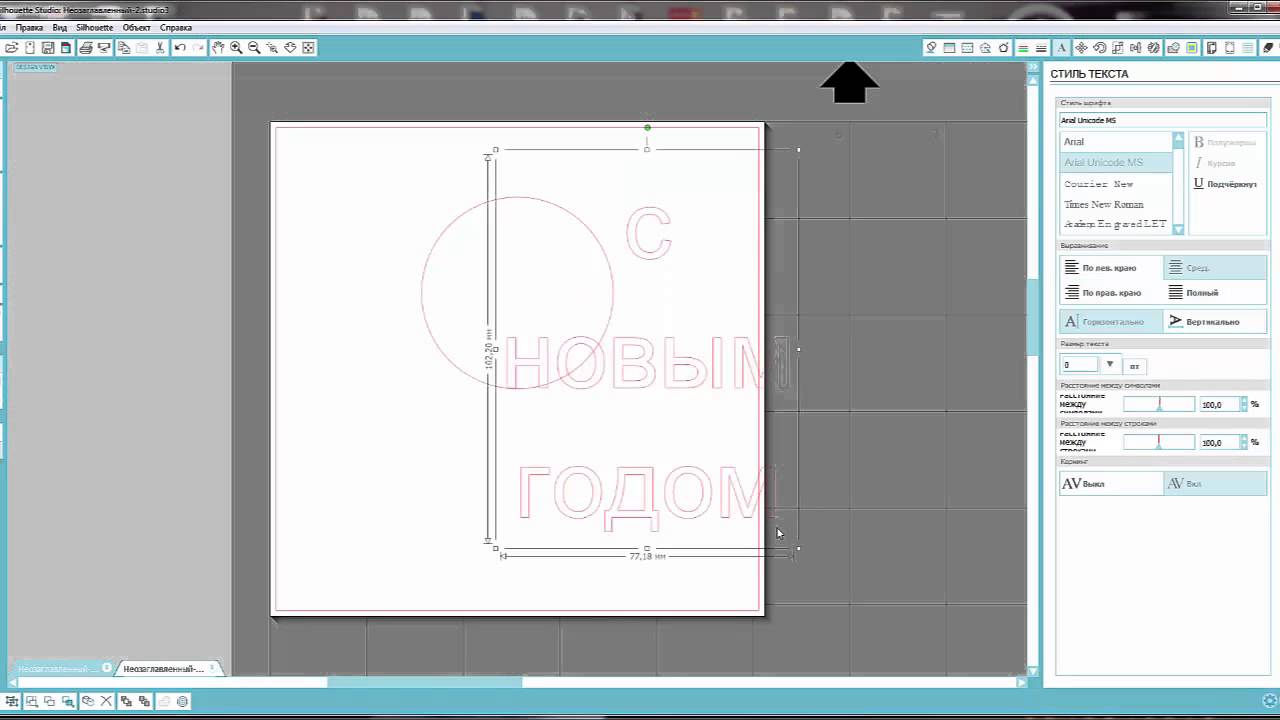Turn kerning off

[x=1112, y=484]
